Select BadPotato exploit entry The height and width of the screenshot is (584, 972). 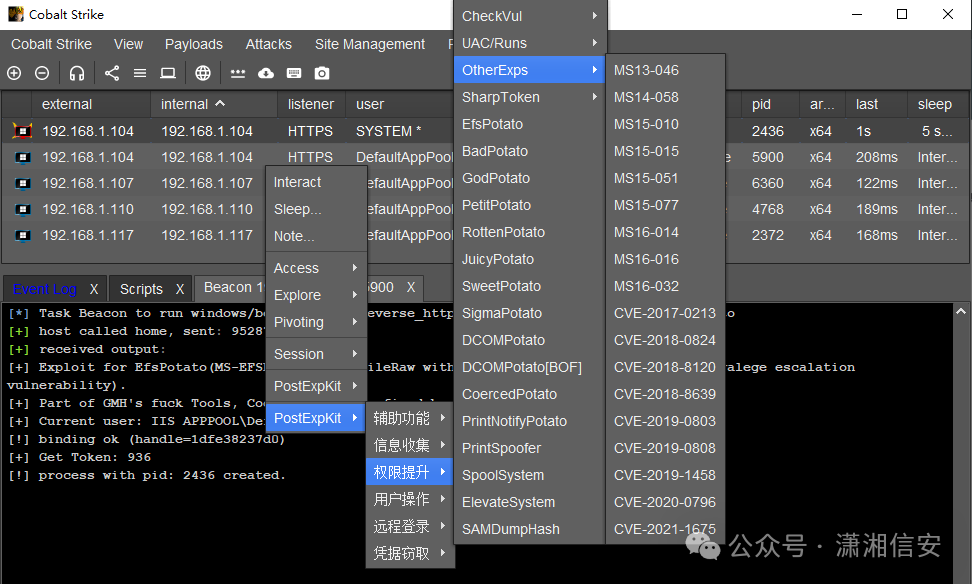point(530,151)
